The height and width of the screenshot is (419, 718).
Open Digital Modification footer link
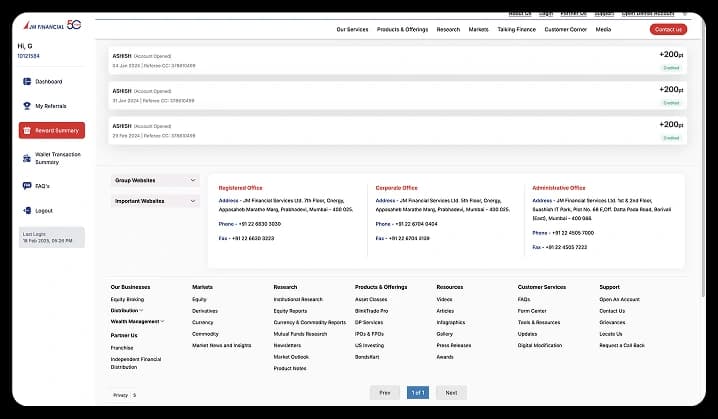click(x=540, y=345)
